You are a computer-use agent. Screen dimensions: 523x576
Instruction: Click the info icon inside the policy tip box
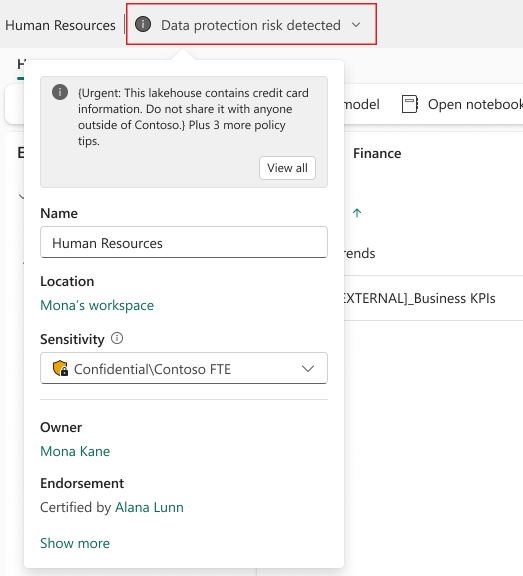(x=60, y=92)
